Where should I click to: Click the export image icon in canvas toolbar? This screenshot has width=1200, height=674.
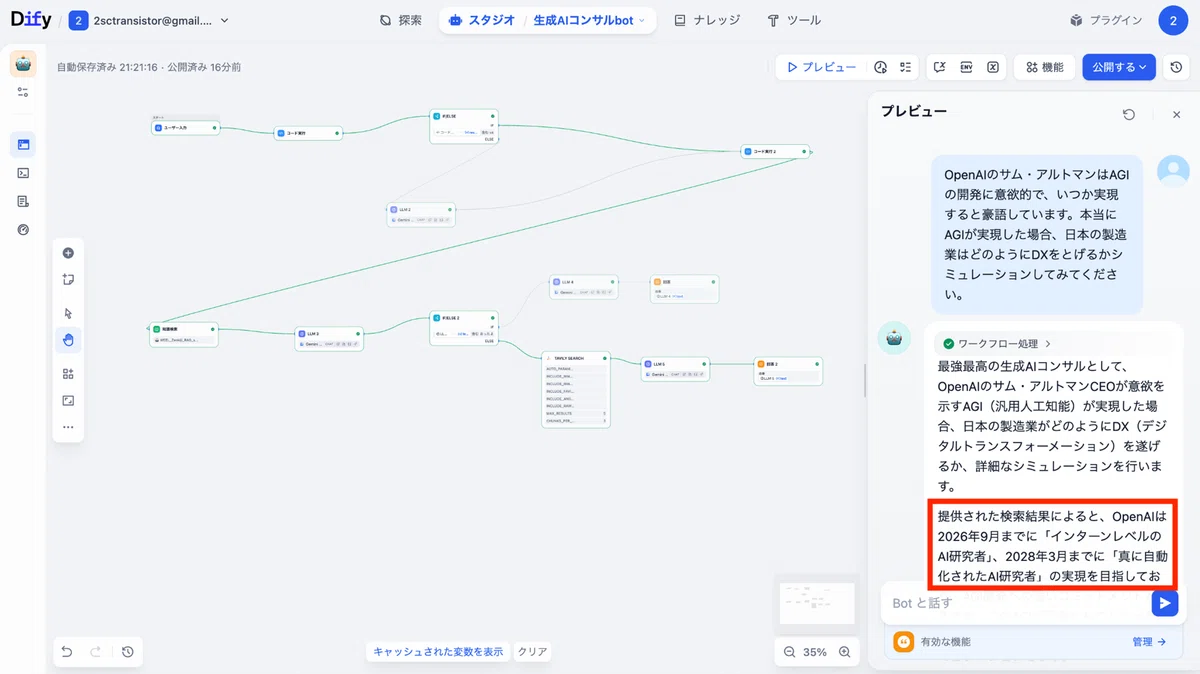tap(68, 401)
